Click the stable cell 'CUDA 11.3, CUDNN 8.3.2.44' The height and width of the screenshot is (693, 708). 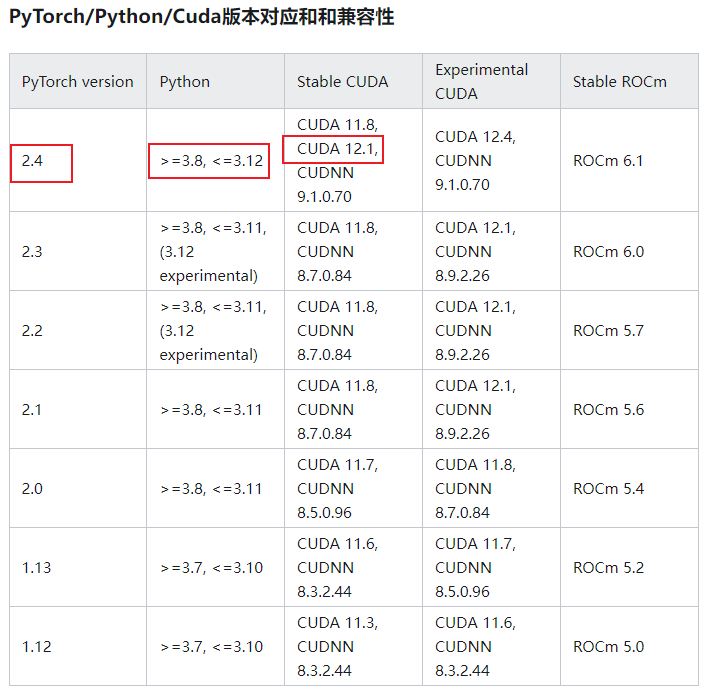click(354, 646)
